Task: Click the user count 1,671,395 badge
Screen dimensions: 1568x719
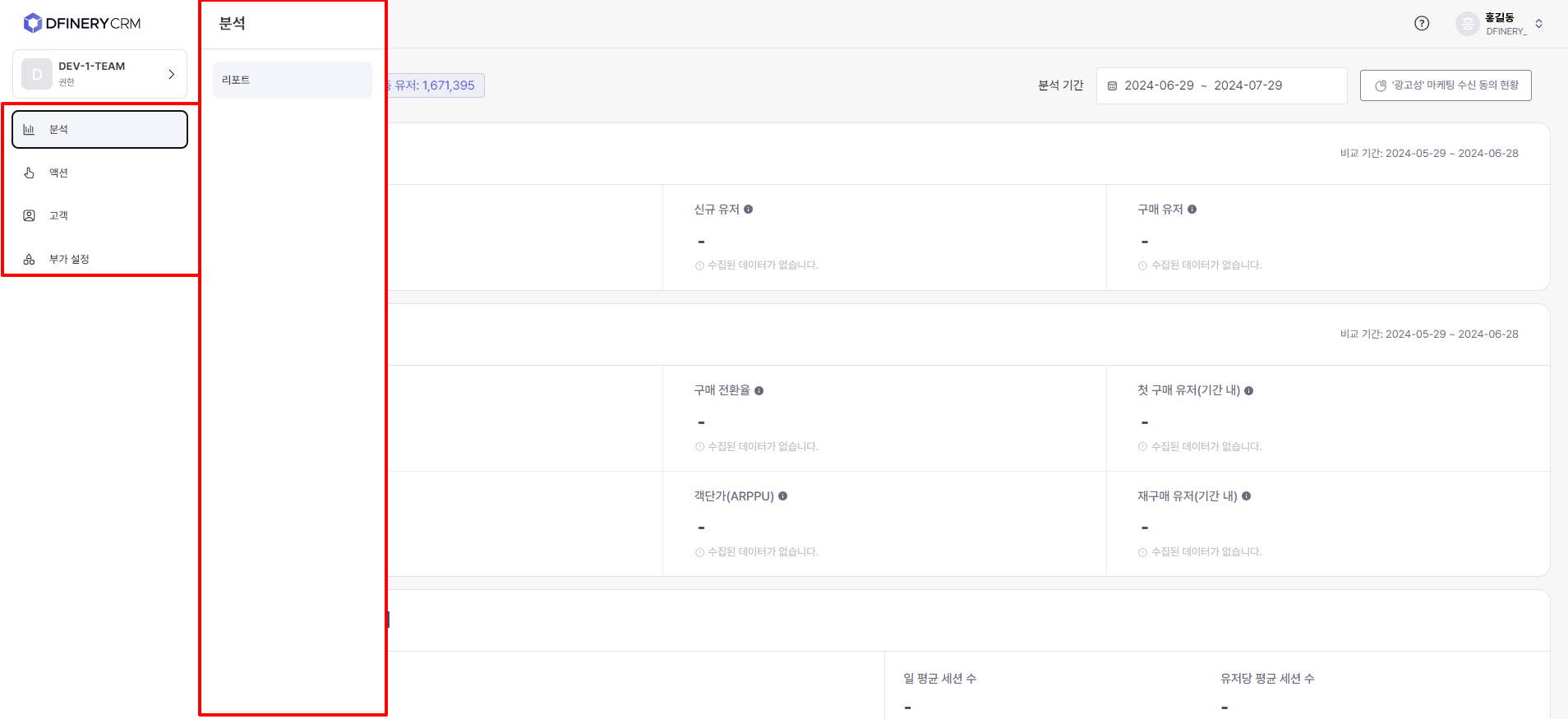Action: [436, 85]
